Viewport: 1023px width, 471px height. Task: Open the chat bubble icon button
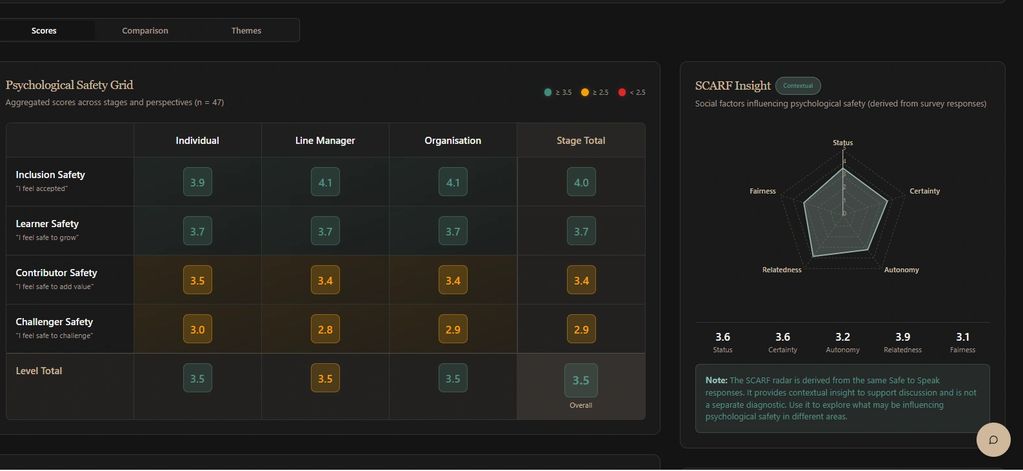(992, 440)
